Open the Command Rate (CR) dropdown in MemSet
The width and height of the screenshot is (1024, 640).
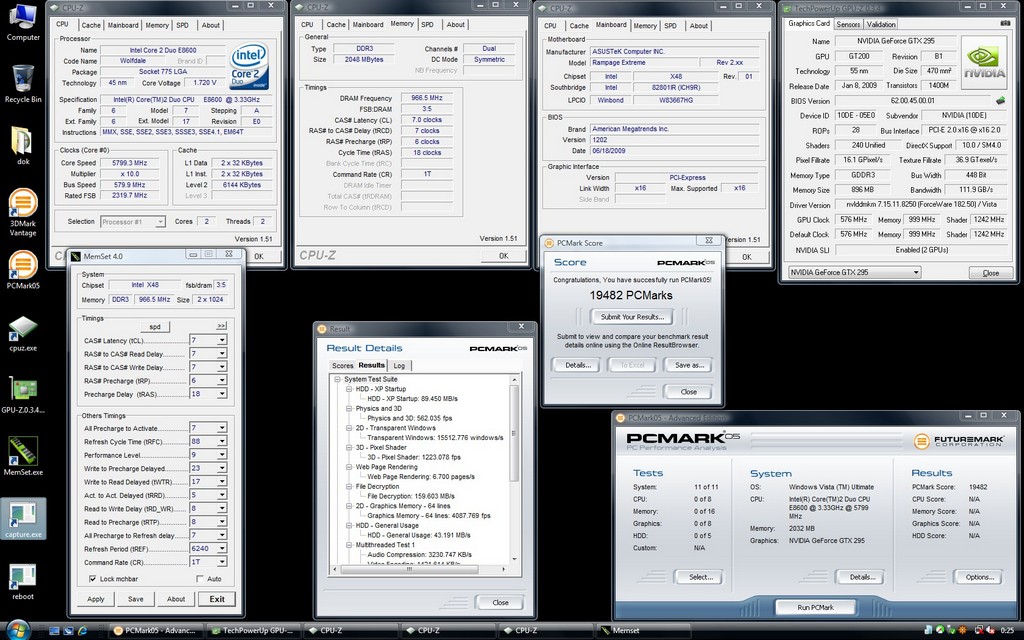(222, 562)
